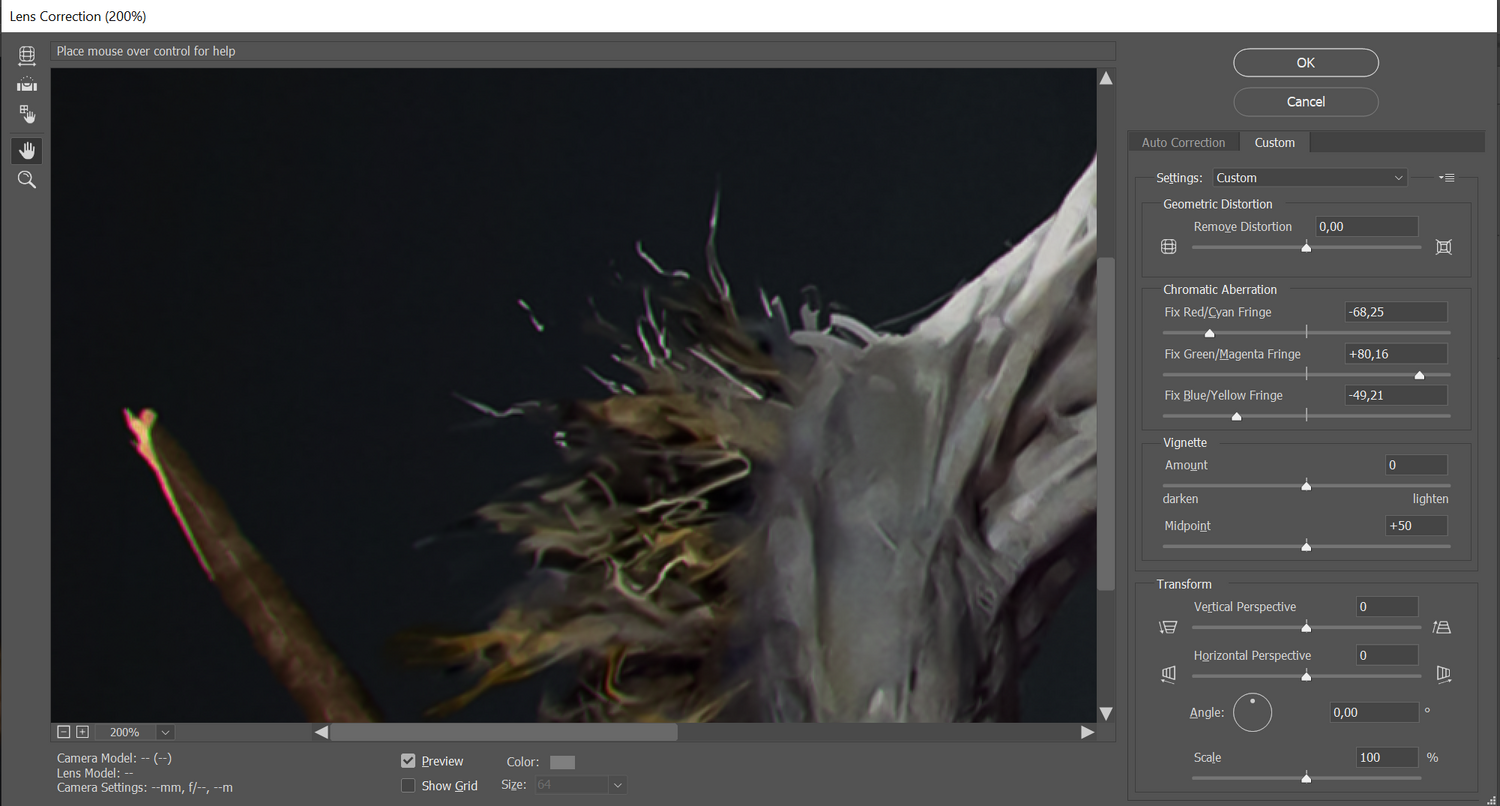This screenshot has width=1500, height=806.
Task: Click the Vignette Amount slider handle
Action: click(1306, 486)
